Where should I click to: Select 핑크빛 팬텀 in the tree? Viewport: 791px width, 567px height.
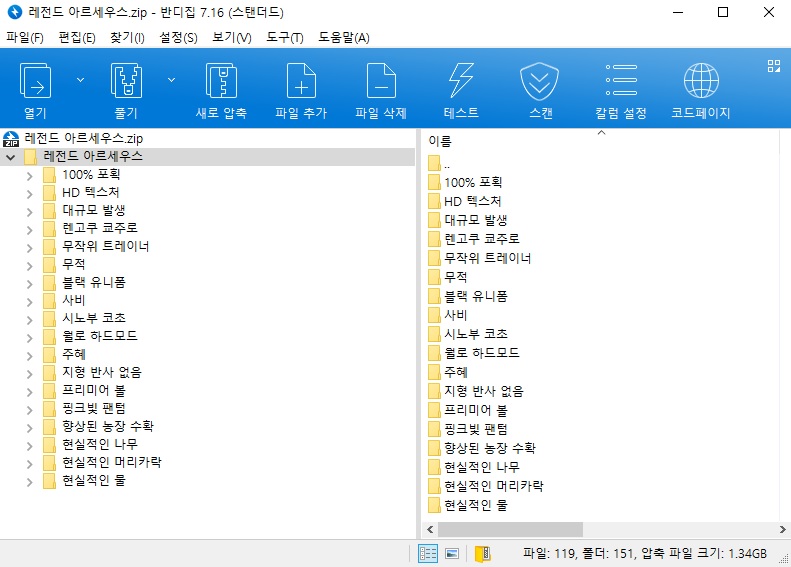[x=94, y=408]
